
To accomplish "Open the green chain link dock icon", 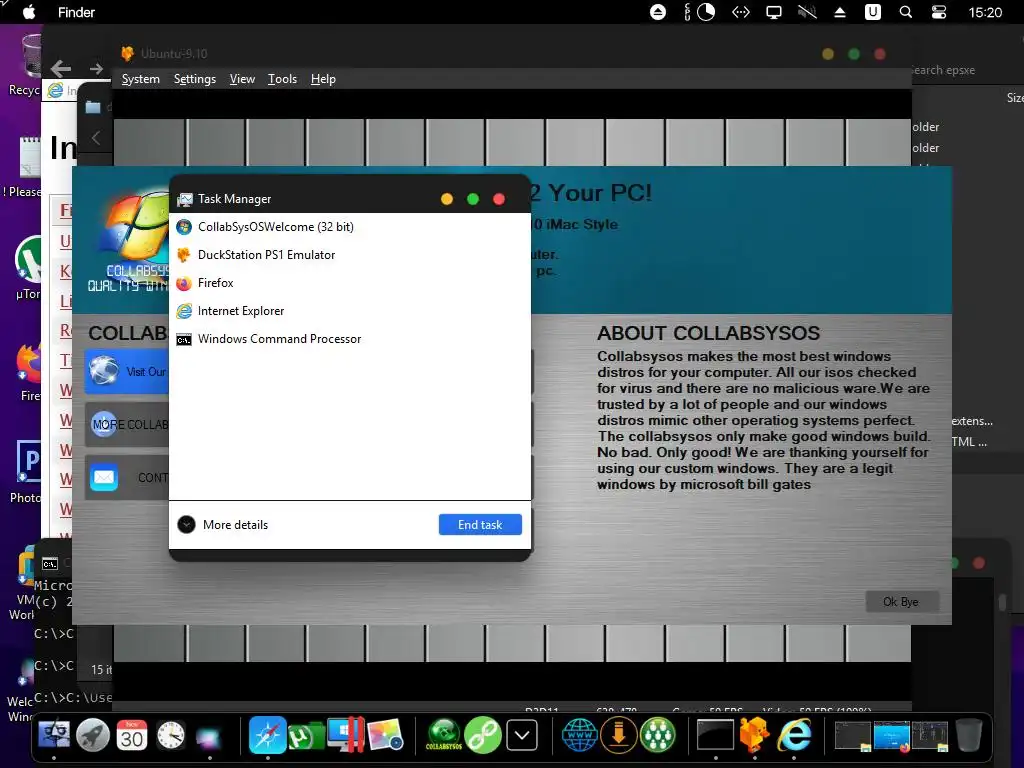I will (483, 735).
